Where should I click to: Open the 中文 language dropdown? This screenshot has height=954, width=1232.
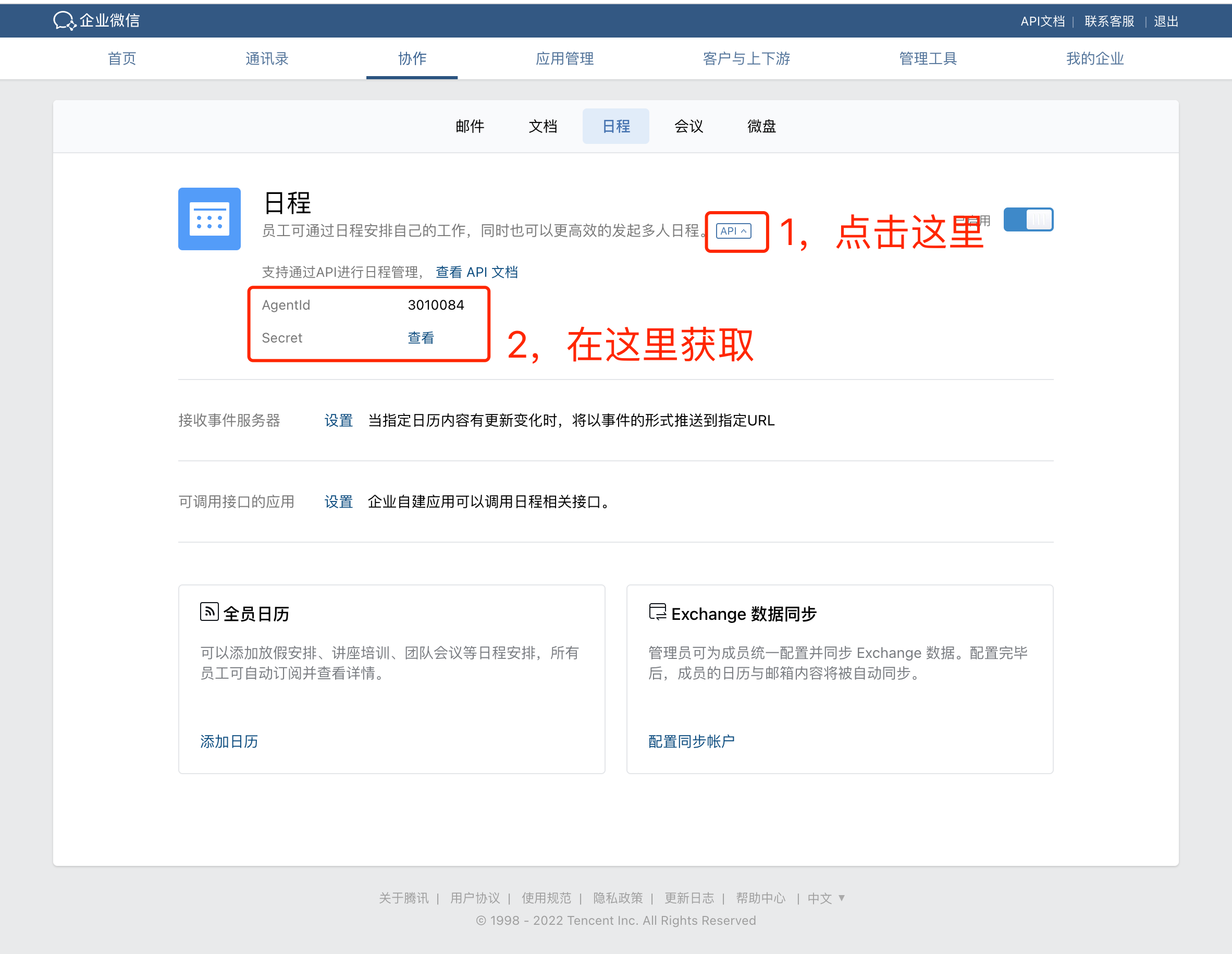click(826, 898)
